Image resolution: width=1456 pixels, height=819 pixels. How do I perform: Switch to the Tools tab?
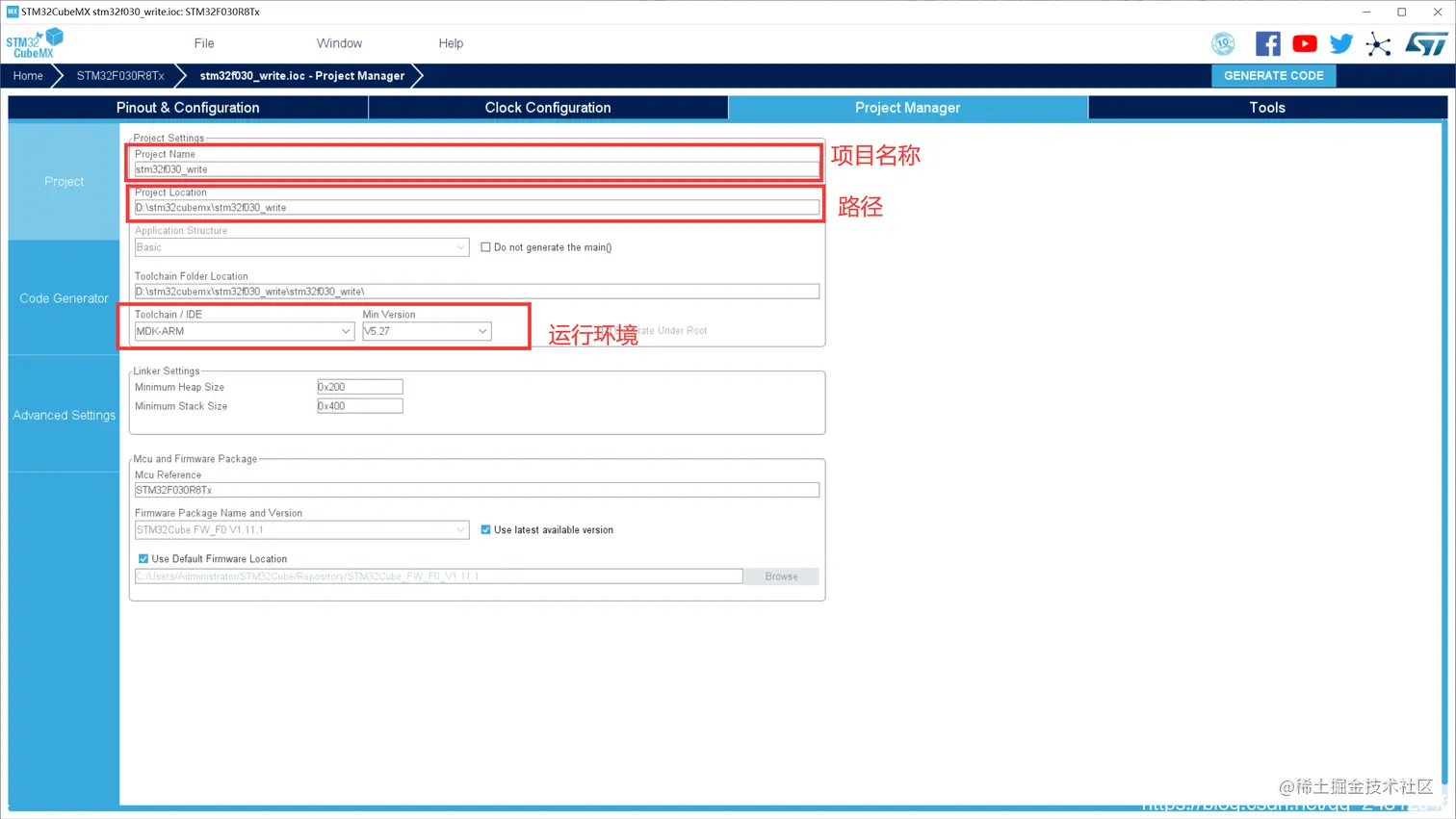[1267, 108]
